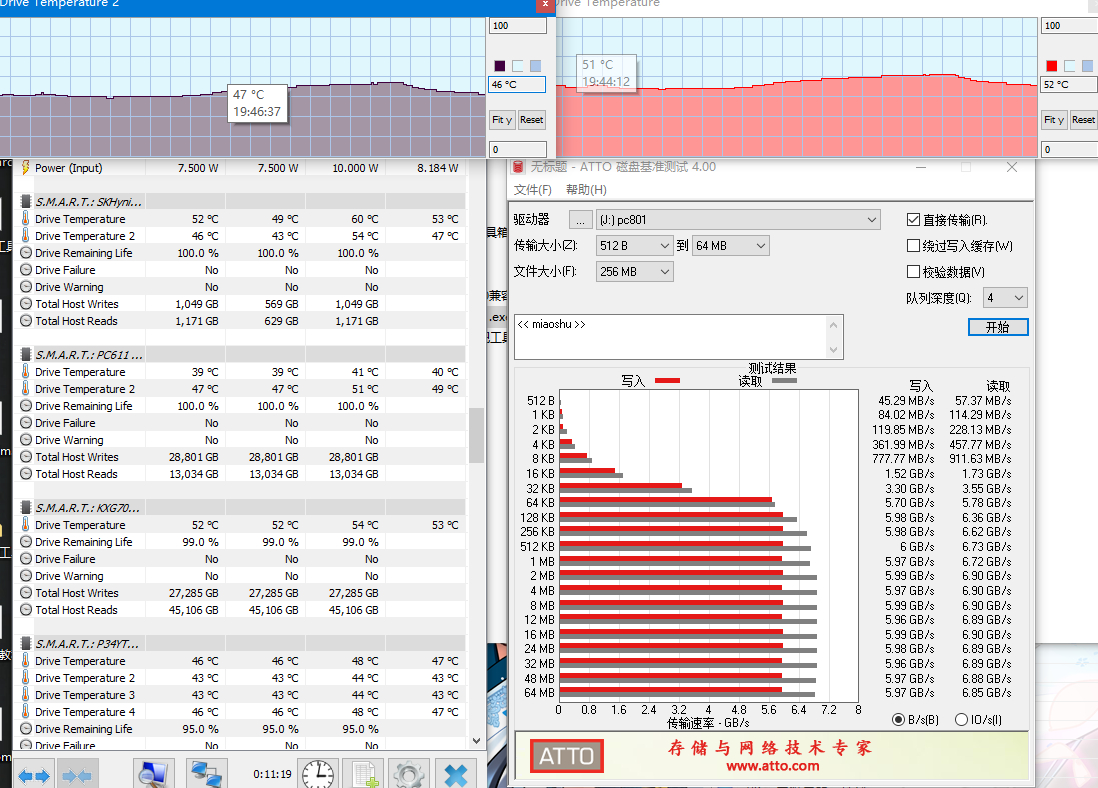1098x788 pixels.
Task: Open the drive selector showing (J:) pc801
Action: (x=739, y=220)
